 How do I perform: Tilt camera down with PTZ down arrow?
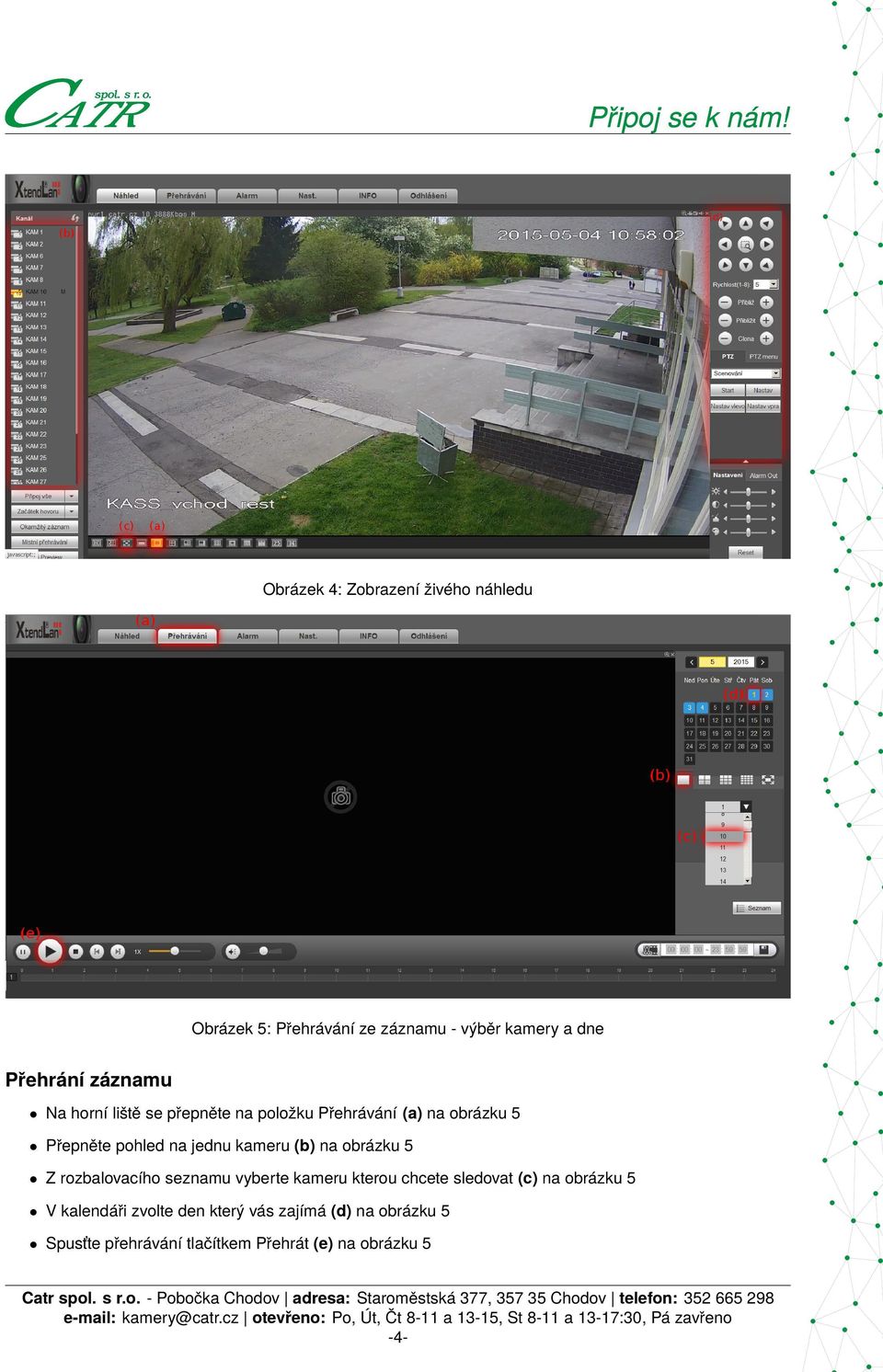tap(746, 265)
